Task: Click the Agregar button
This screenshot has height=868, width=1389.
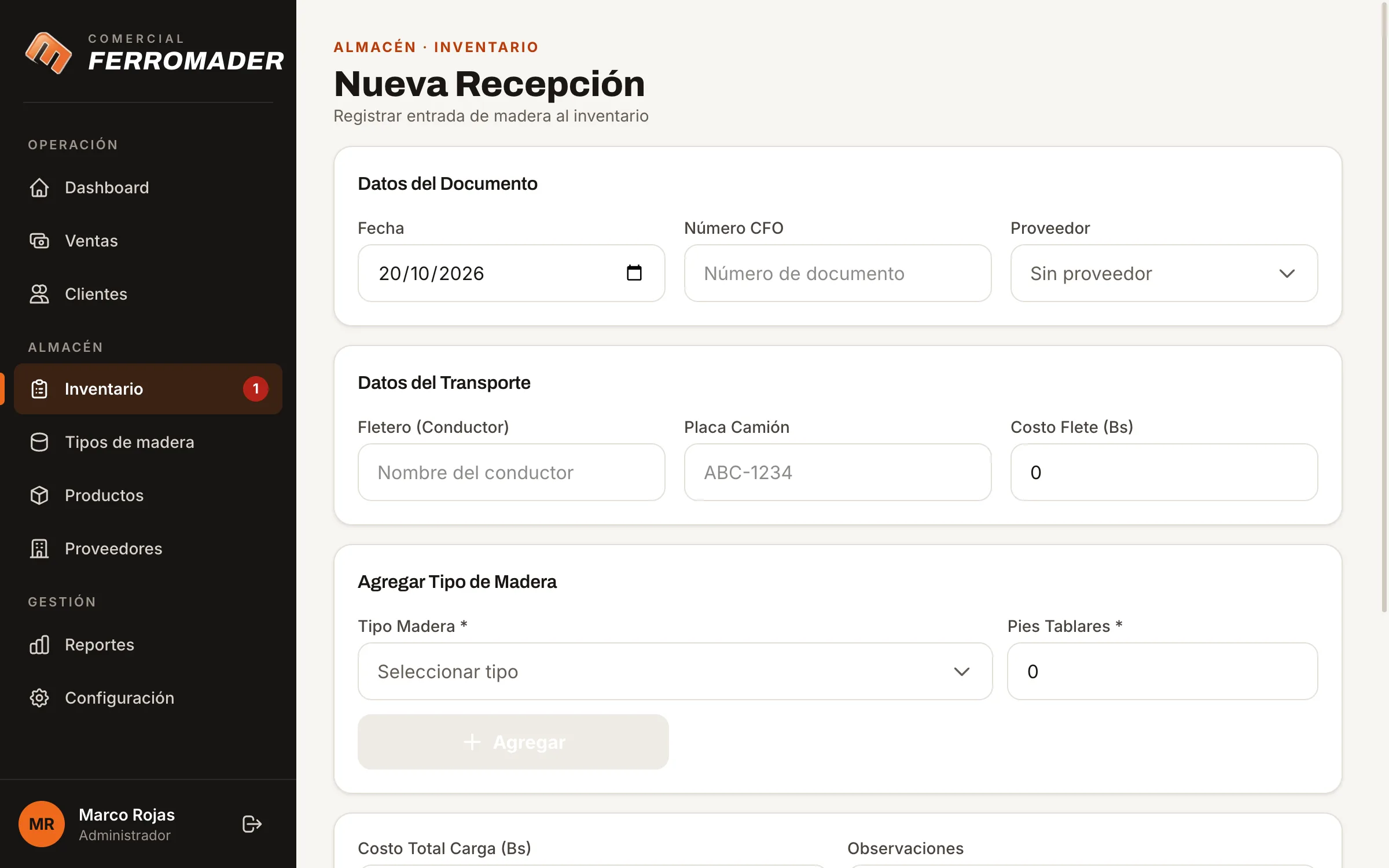Action: pyautogui.click(x=513, y=742)
